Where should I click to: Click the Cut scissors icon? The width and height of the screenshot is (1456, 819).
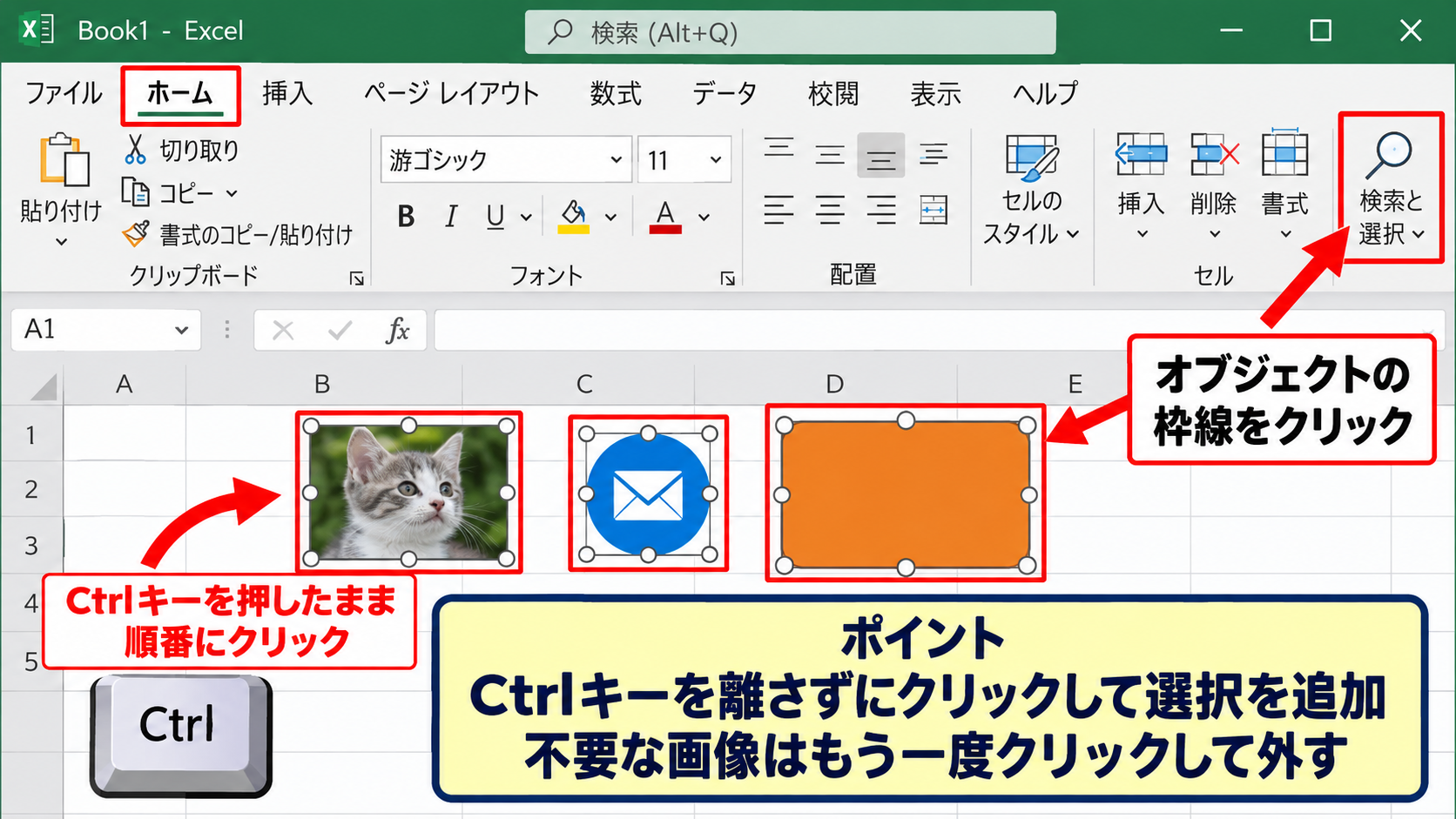(135, 150)
